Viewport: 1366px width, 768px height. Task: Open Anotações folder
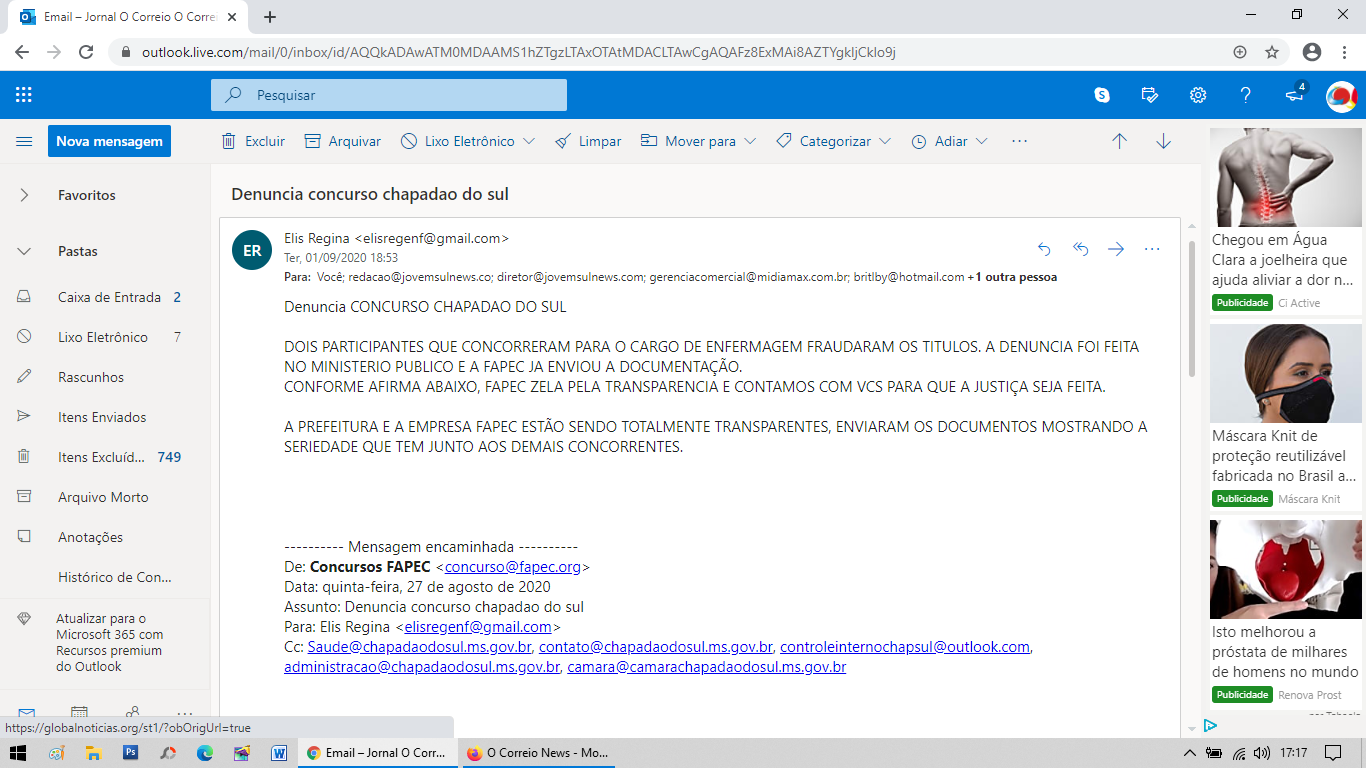coord(105,537)
